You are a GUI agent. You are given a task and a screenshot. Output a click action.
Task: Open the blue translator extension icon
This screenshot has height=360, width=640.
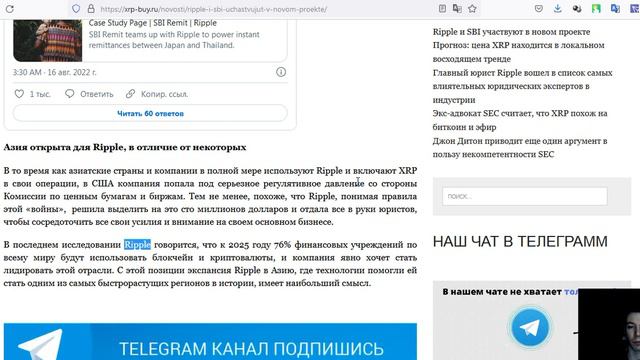pos(615,9)
